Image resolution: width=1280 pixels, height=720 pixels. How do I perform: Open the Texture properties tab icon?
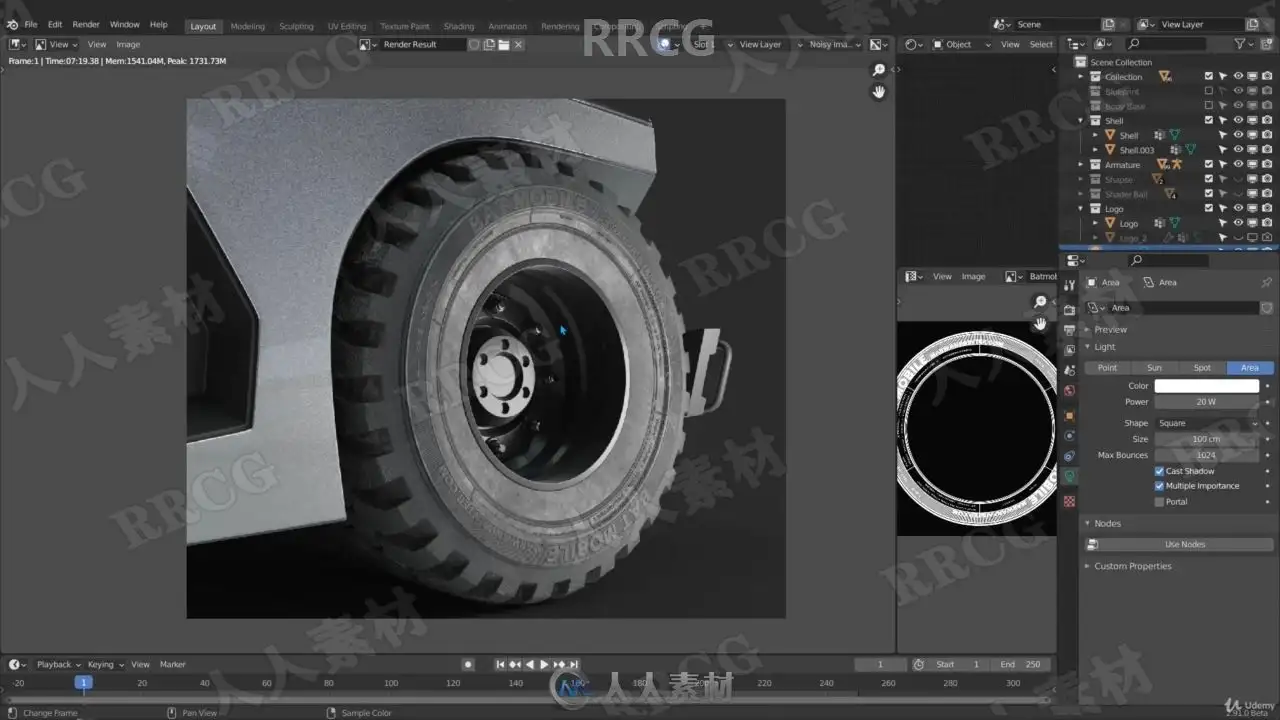coord(1069,501)
